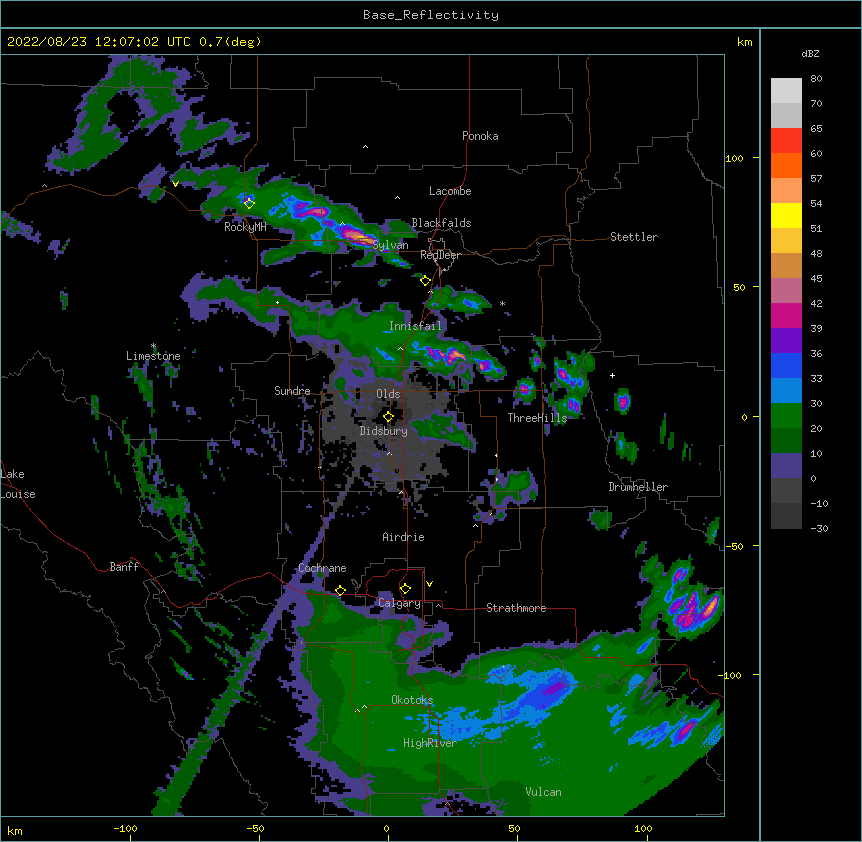This screenshot has height=842, width=862.
Task: Click the Strathmore city label
Action: [x=516, y=608]
